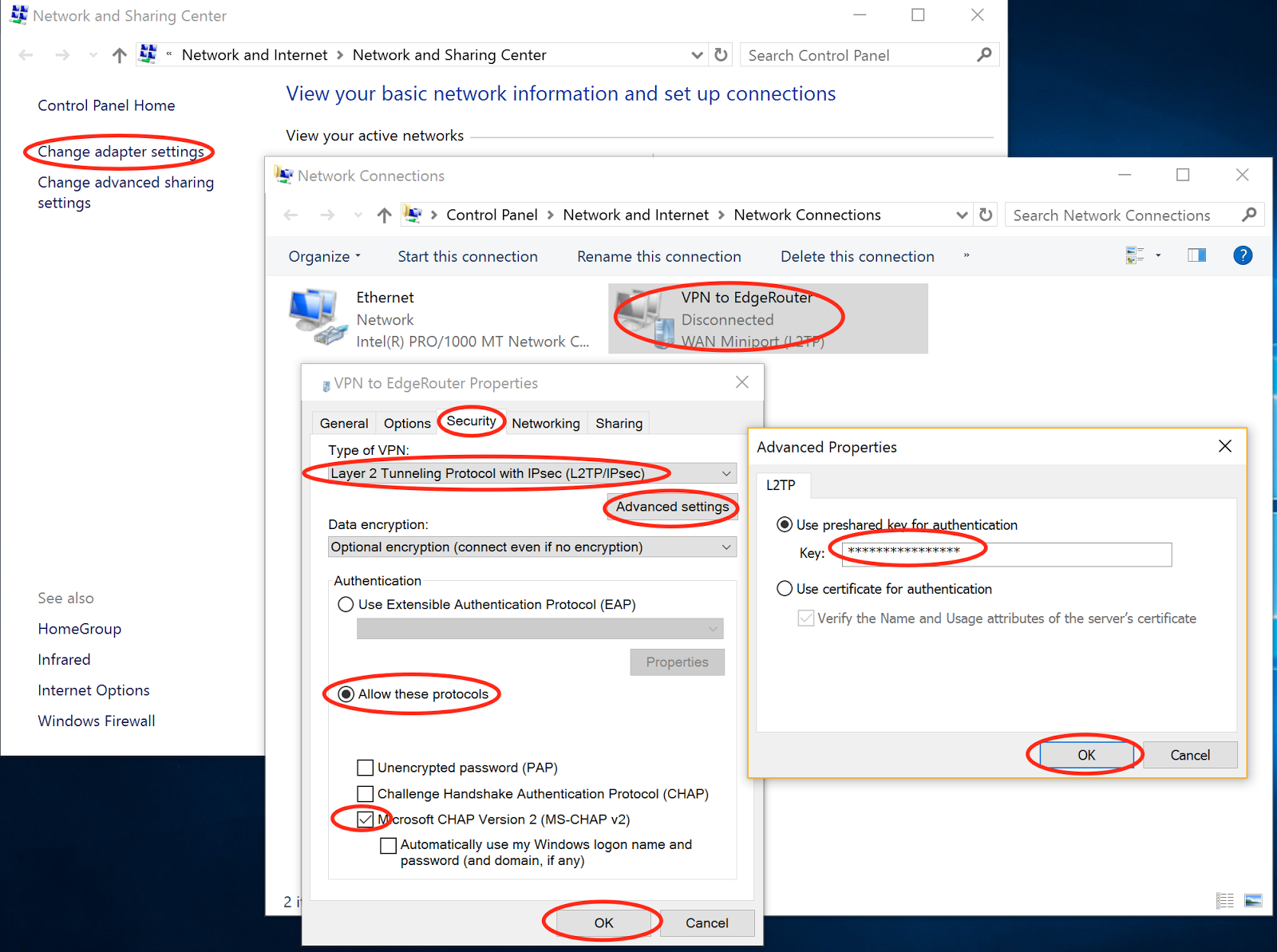Viewport: 1277px width, 952px height.
Task: Select Use Extensible Authentication Protocol (EAP) radio
Action: (346, 605)
